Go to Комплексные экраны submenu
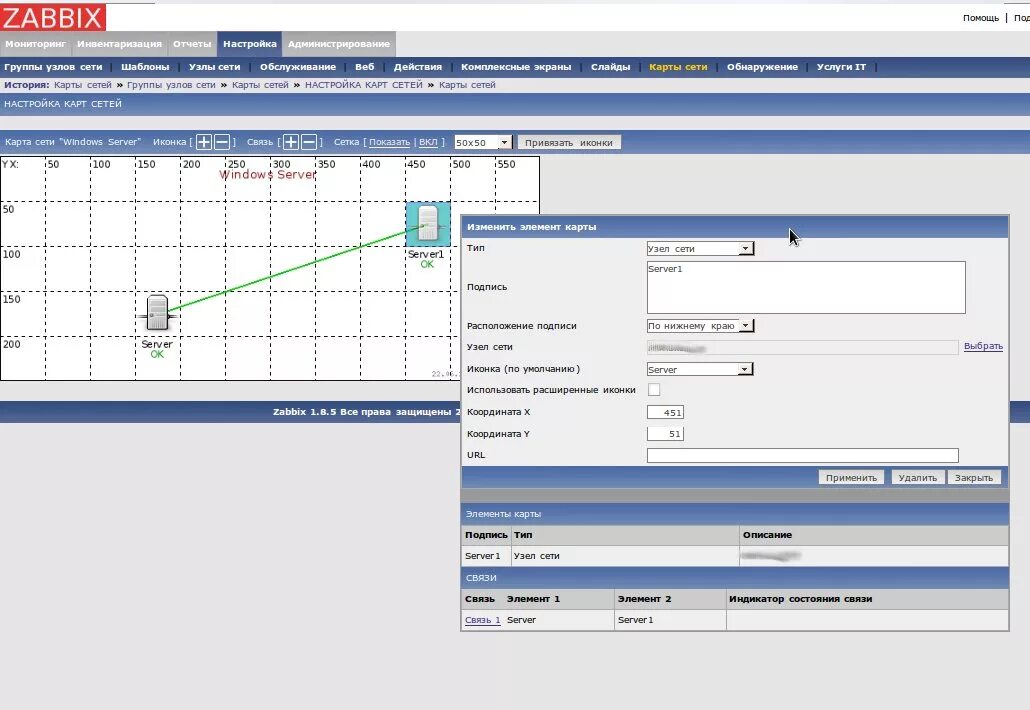This screenshot has width=1030, height=710. click(x=516, y=66)
